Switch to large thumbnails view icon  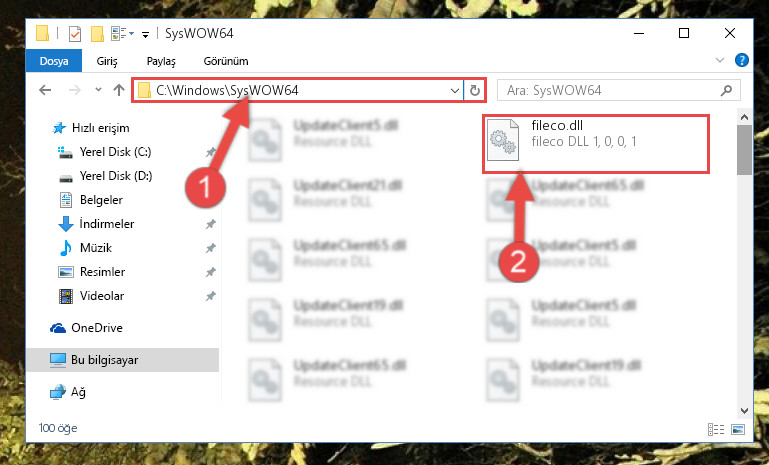(738, 429)
